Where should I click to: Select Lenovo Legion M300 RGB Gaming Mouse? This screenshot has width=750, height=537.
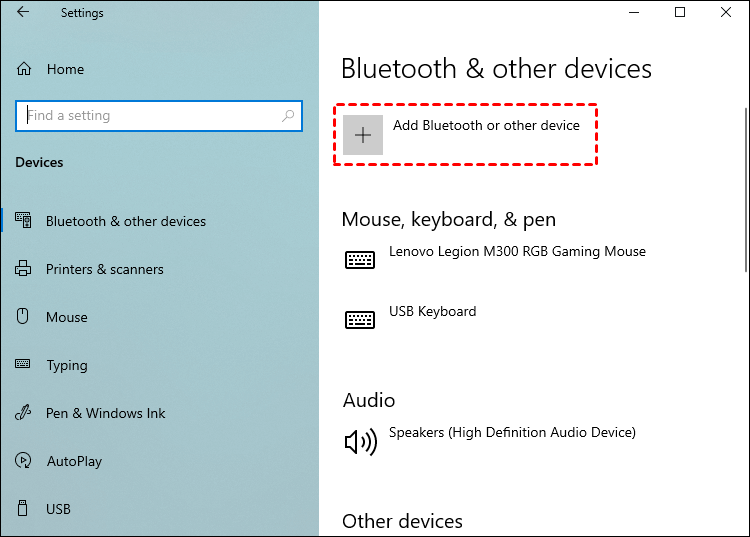tap(517, 252)
